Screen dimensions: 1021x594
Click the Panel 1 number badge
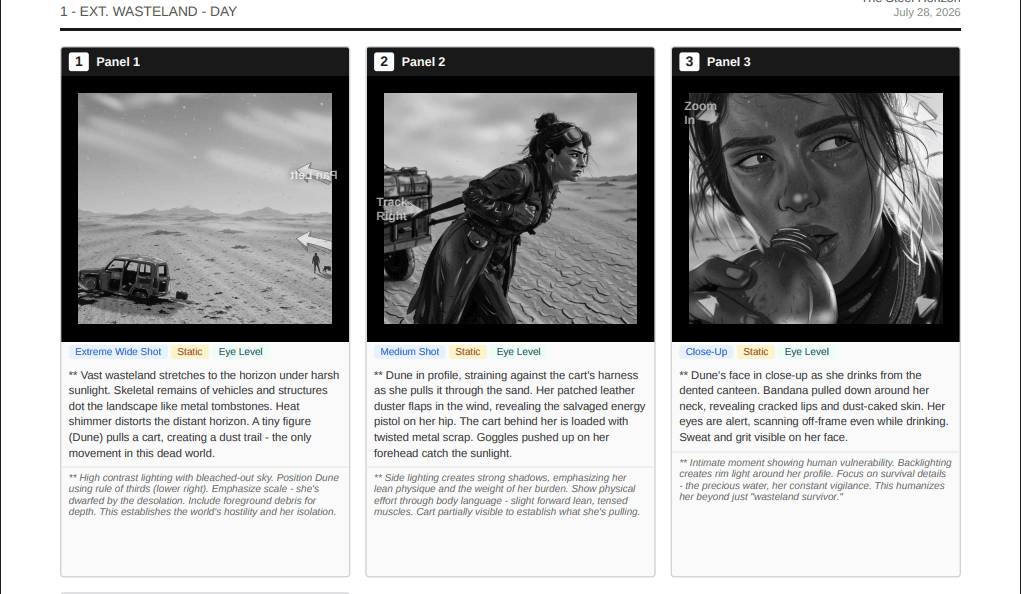point(79,62)
